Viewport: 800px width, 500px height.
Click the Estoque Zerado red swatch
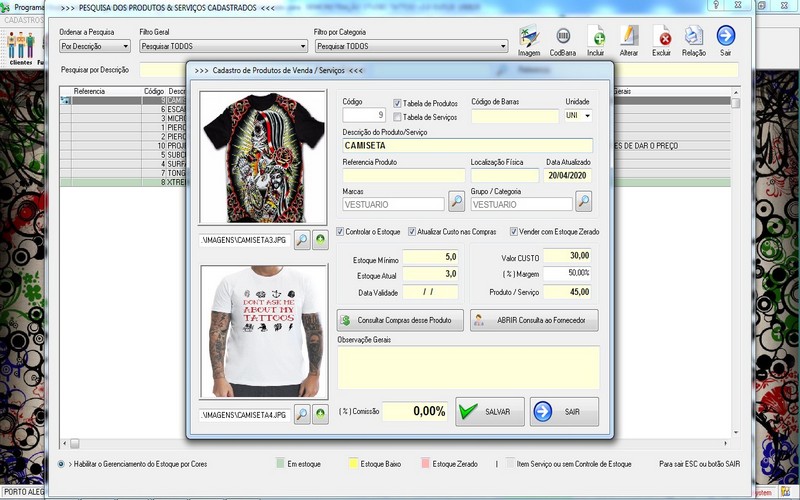425,463
